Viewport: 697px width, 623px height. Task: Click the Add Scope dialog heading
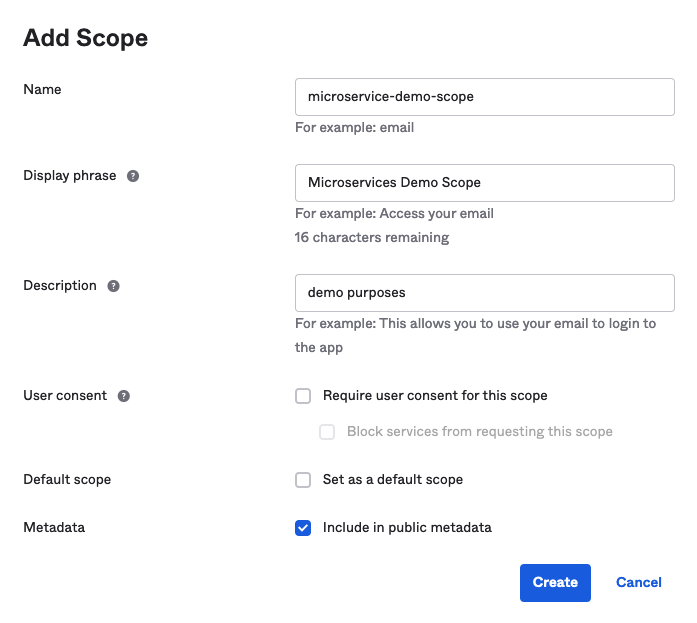[85, 39]
